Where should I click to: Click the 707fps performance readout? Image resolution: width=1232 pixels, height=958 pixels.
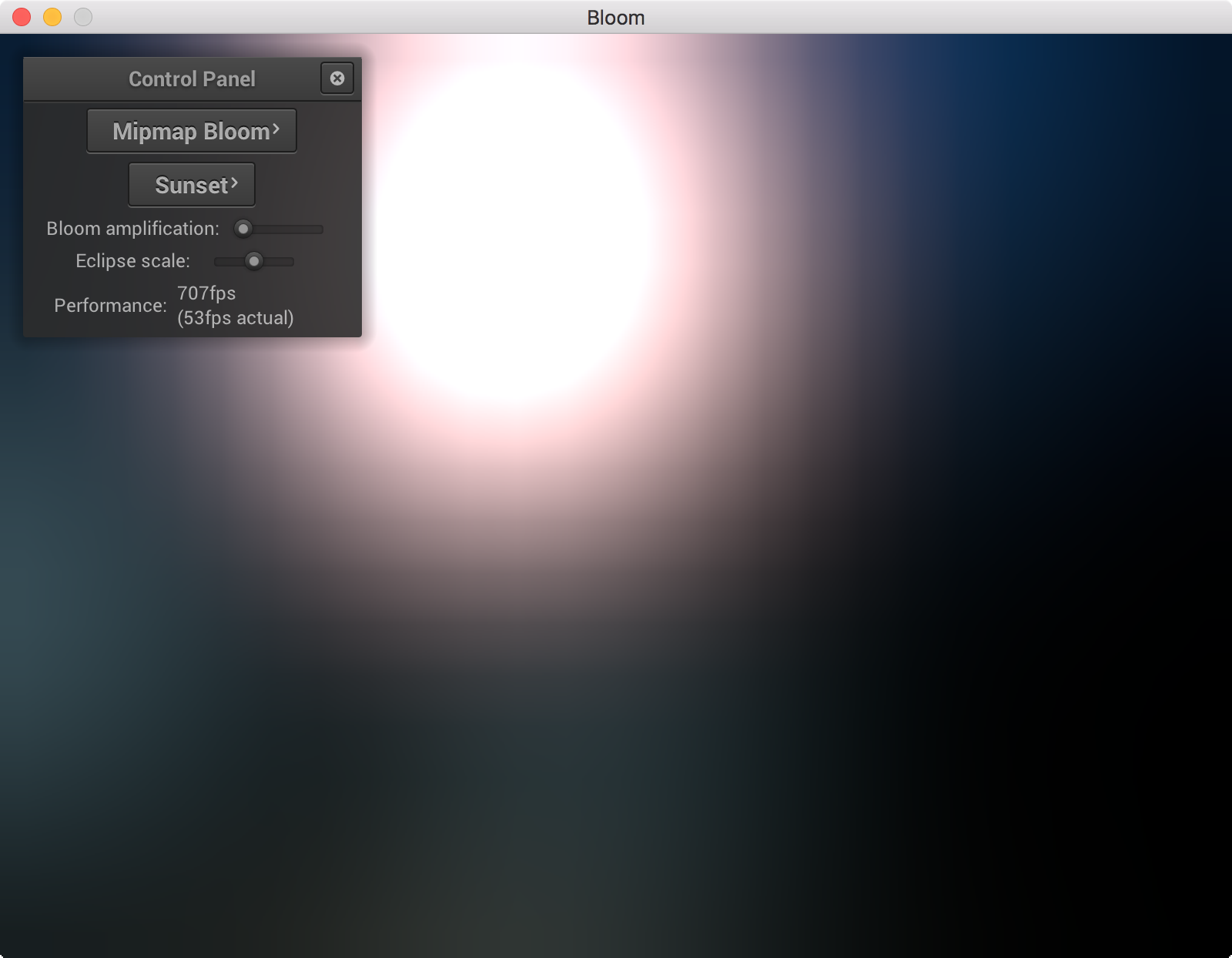(x=206, y=293)
